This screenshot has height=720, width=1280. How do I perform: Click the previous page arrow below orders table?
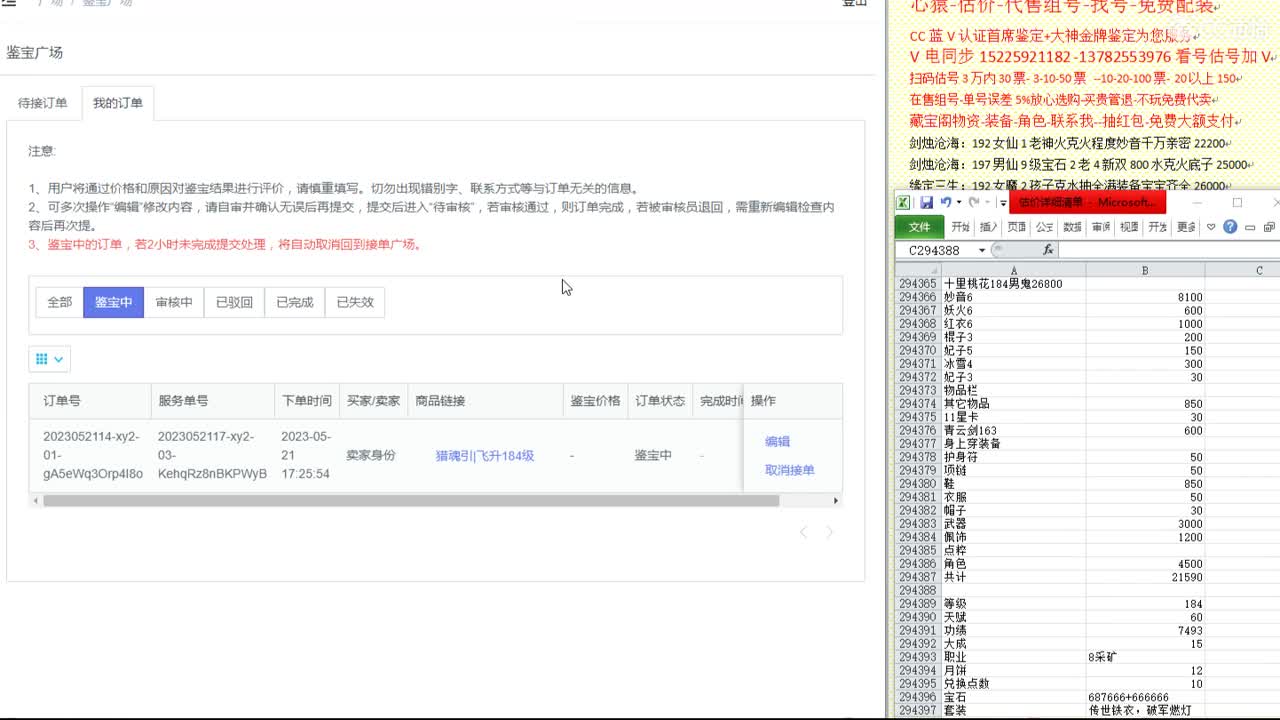click(803, 533)
